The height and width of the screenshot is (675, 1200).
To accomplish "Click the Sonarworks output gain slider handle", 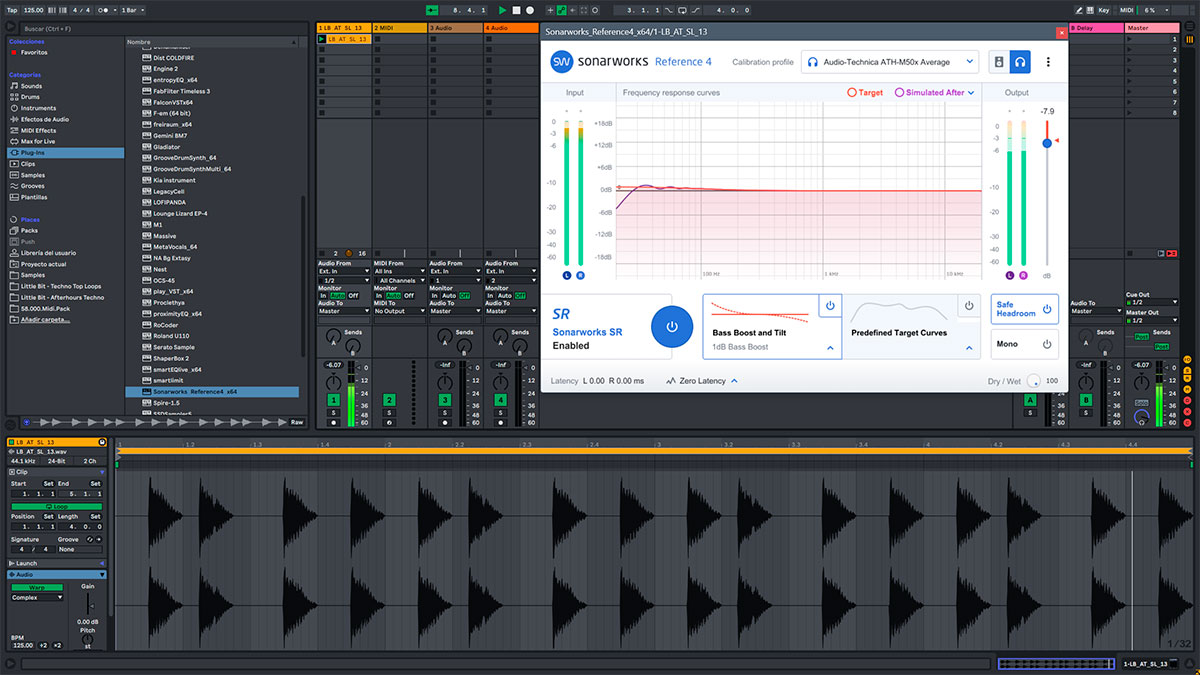I will (x=1047, y=143).
